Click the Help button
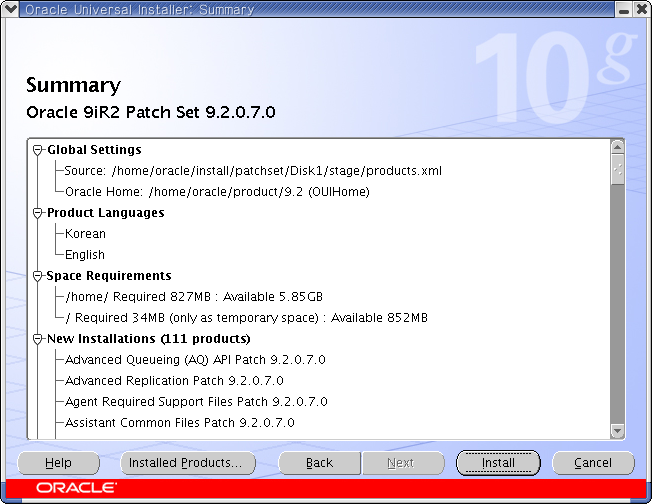 [59, 463]
